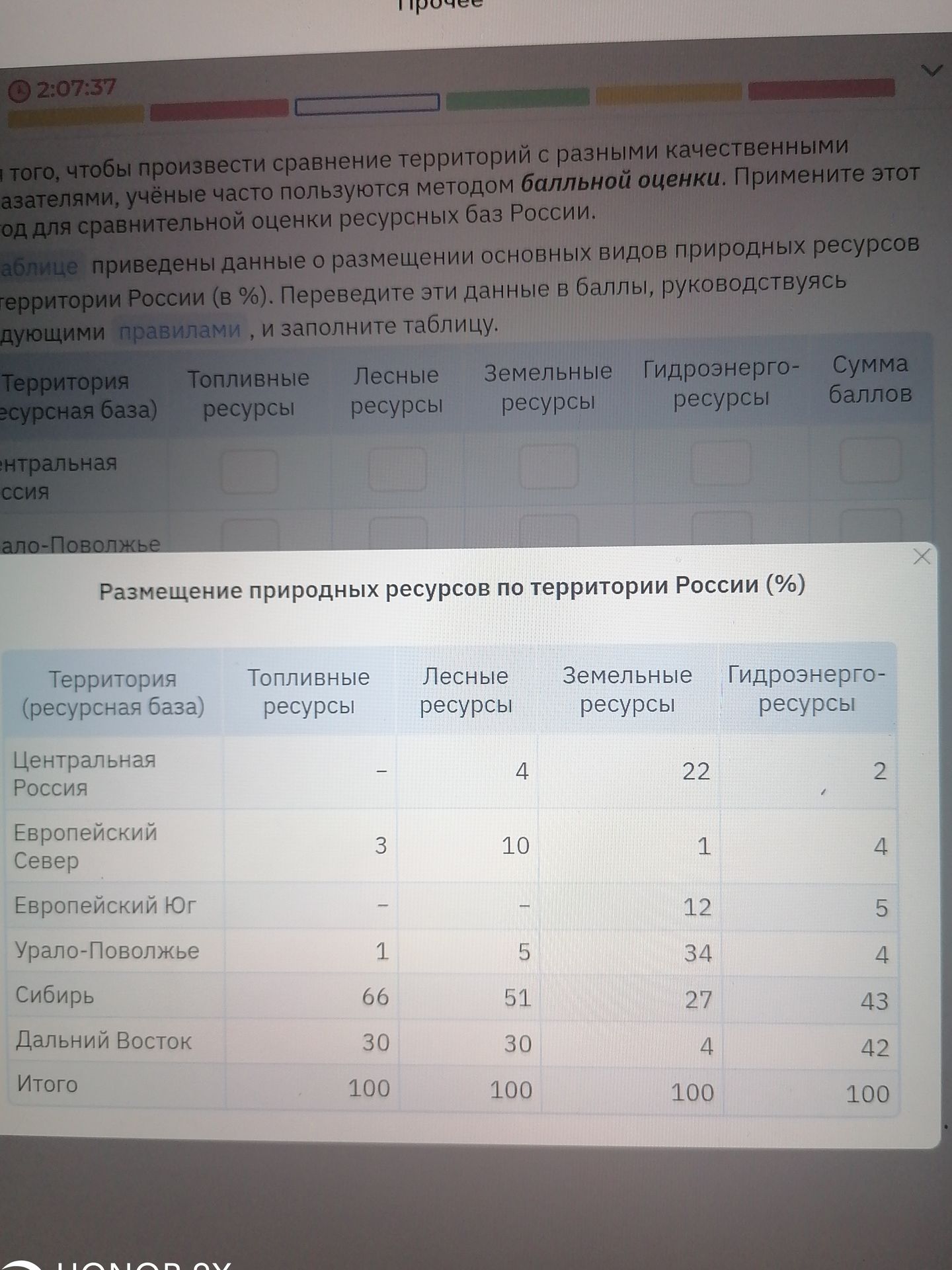952x1270 pixels.
Task: Click Far East hydro-energy value 42
Action: click(874, 1048)
